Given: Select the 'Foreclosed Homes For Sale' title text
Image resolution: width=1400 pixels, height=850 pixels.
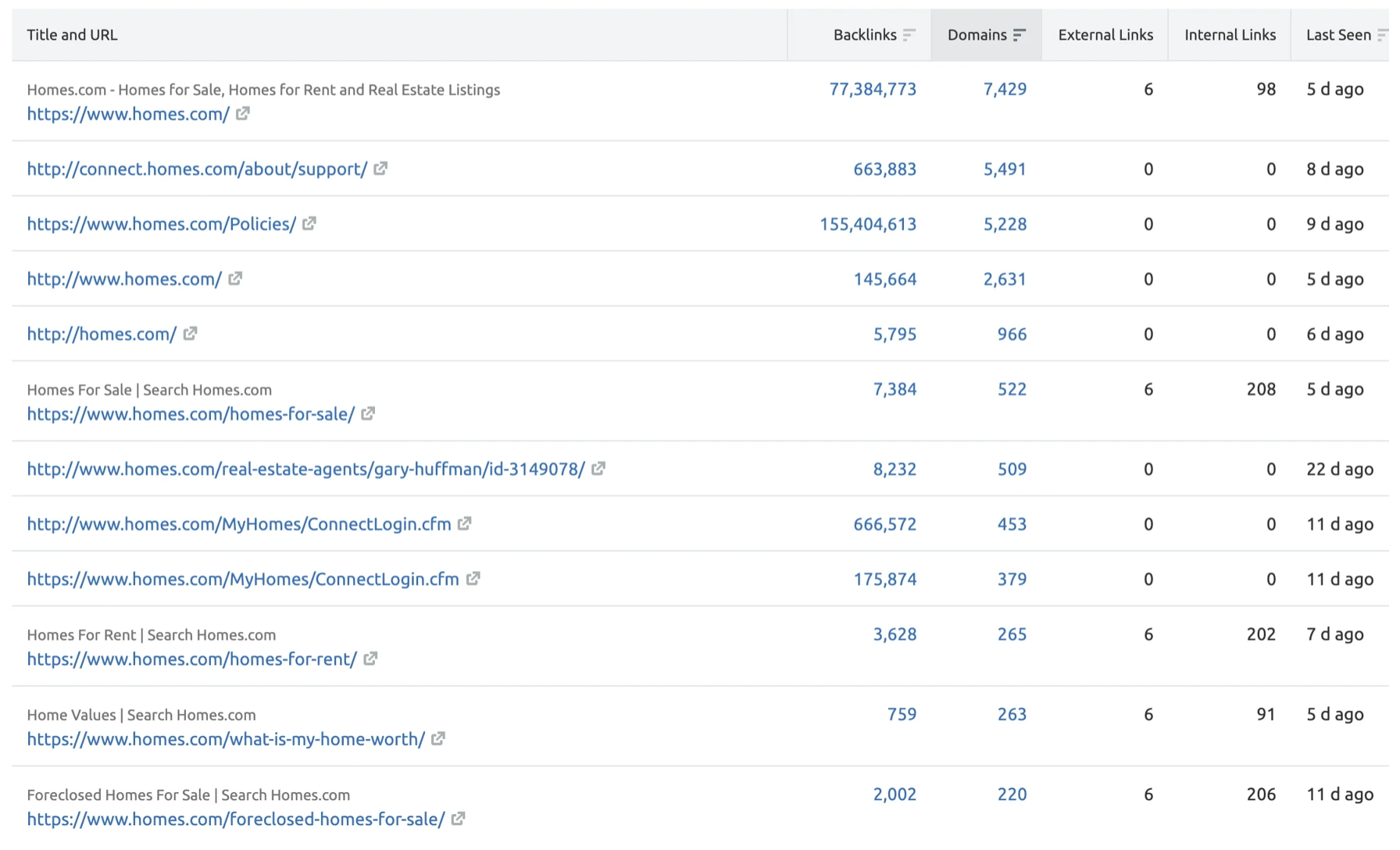Looking at the screenshot, I should [119, 795].
